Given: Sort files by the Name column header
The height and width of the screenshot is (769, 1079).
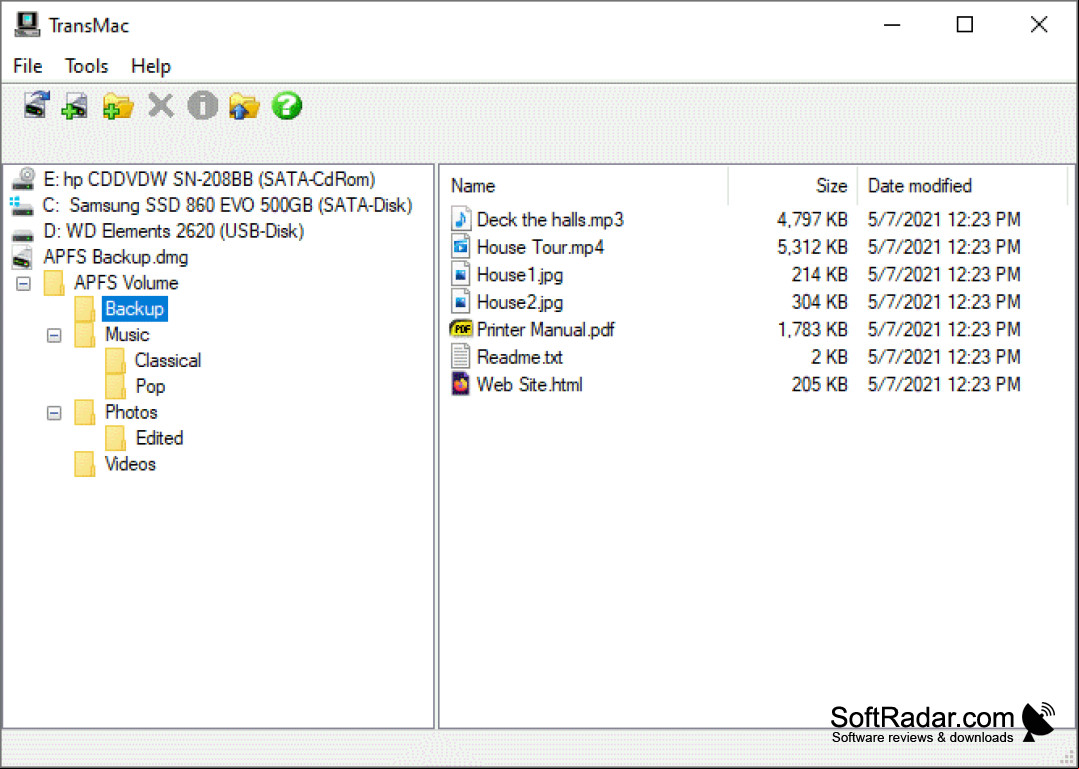Looking at the screenshot, I should point(584,186).
